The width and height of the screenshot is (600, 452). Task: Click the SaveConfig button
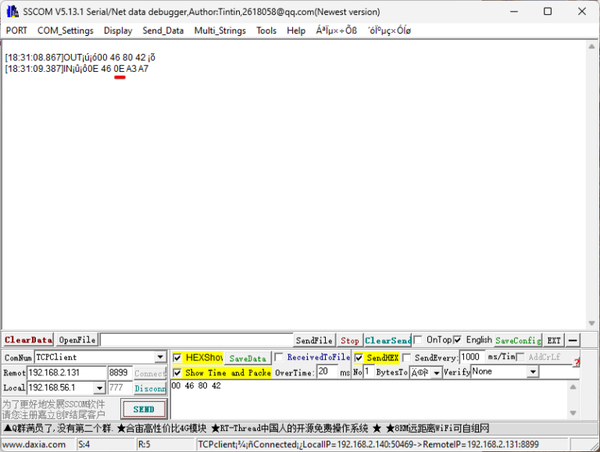518,340
